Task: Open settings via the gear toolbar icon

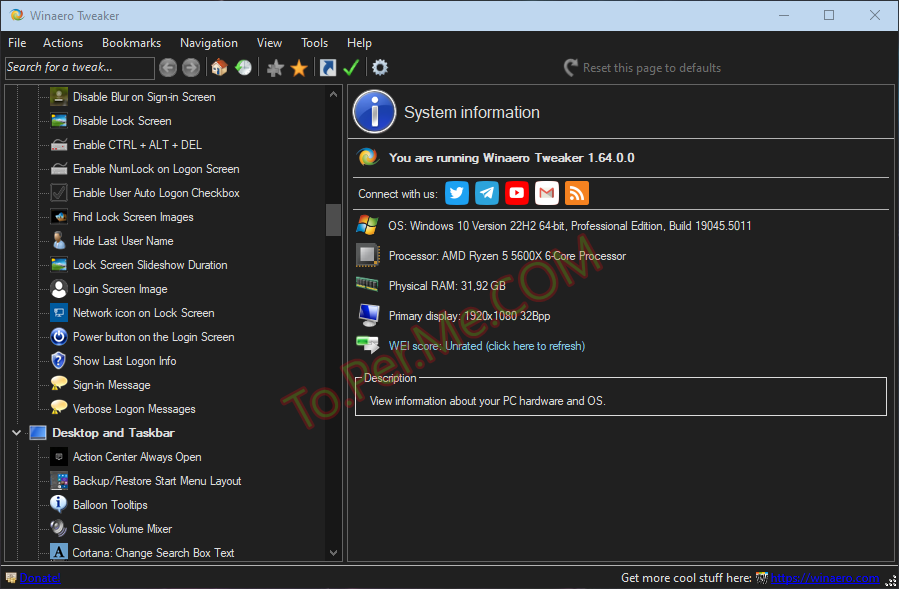Action: [380, 68]
